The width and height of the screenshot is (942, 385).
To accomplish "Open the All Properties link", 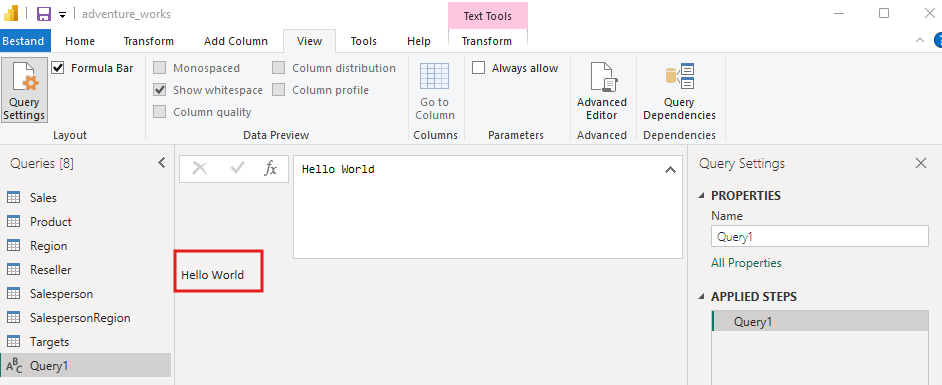I will 746,263.
